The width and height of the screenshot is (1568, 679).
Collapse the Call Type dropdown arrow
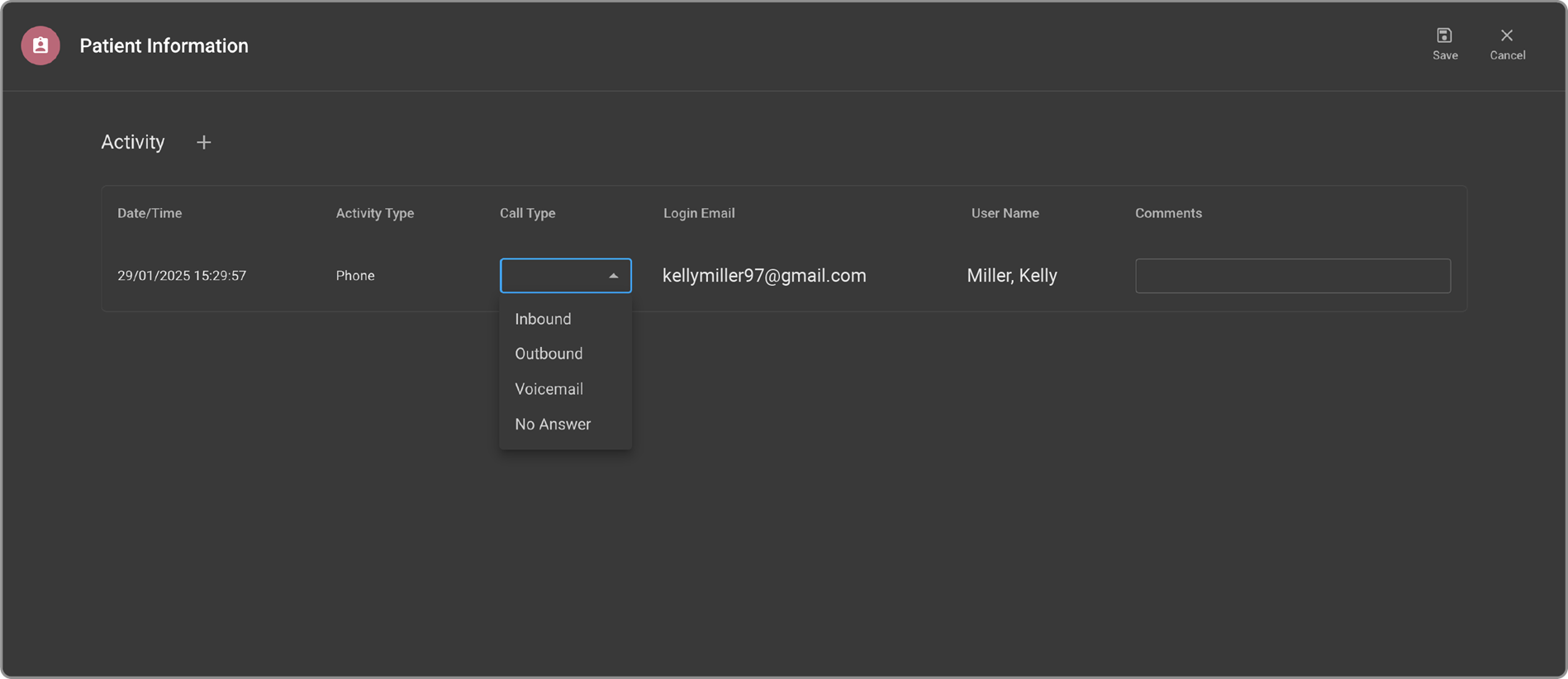click(613, 276)
